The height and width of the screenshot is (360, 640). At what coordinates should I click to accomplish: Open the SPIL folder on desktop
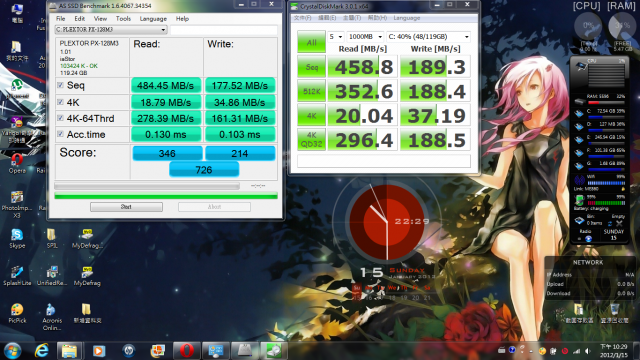point(52,238)
